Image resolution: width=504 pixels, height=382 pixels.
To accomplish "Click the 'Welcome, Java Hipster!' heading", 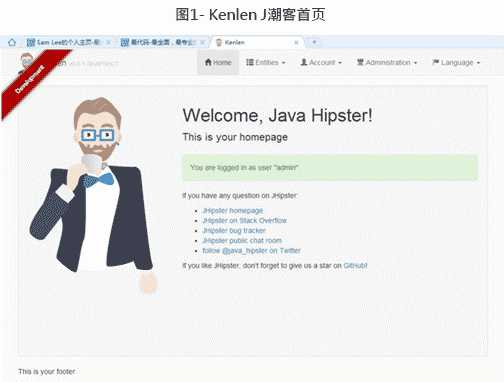I will pos(277,116).
